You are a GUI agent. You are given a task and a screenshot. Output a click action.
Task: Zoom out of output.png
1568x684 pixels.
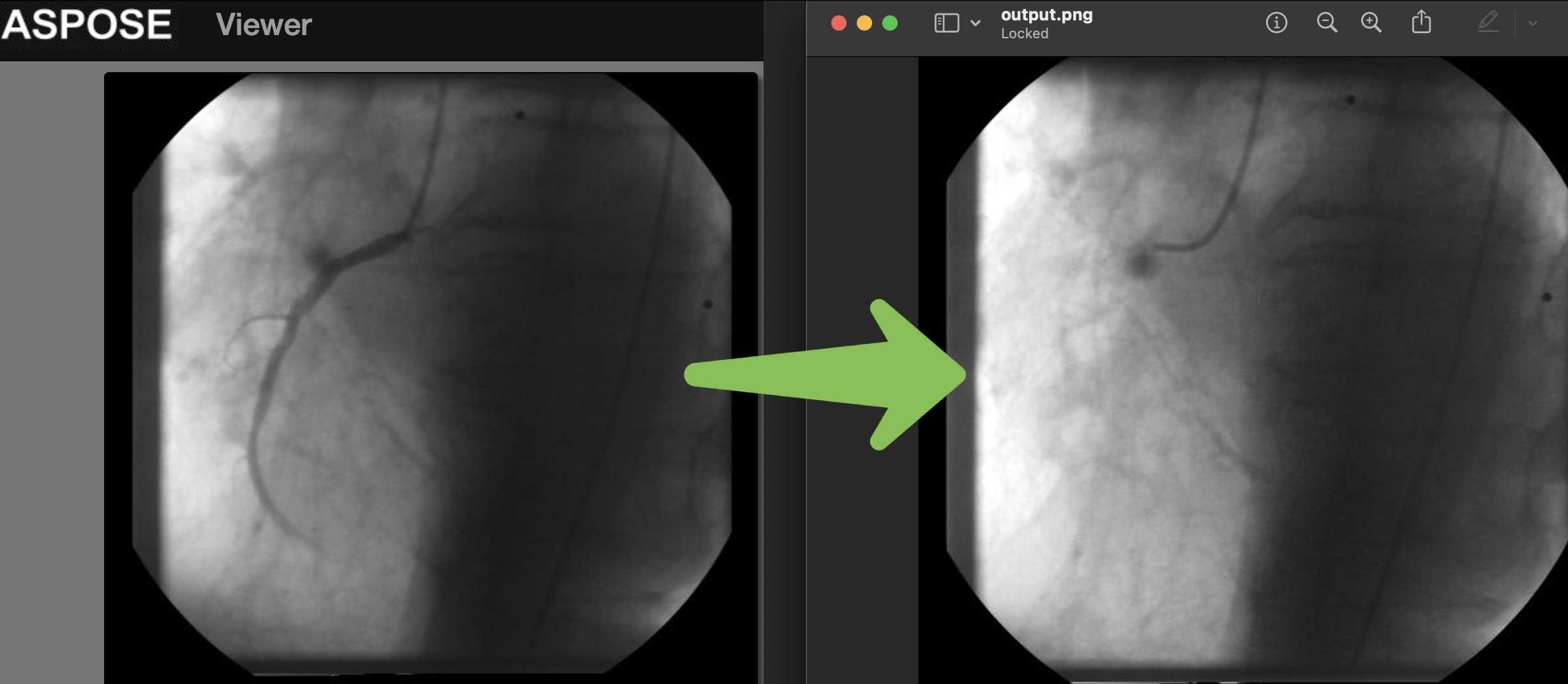[x=1327, y=23]
